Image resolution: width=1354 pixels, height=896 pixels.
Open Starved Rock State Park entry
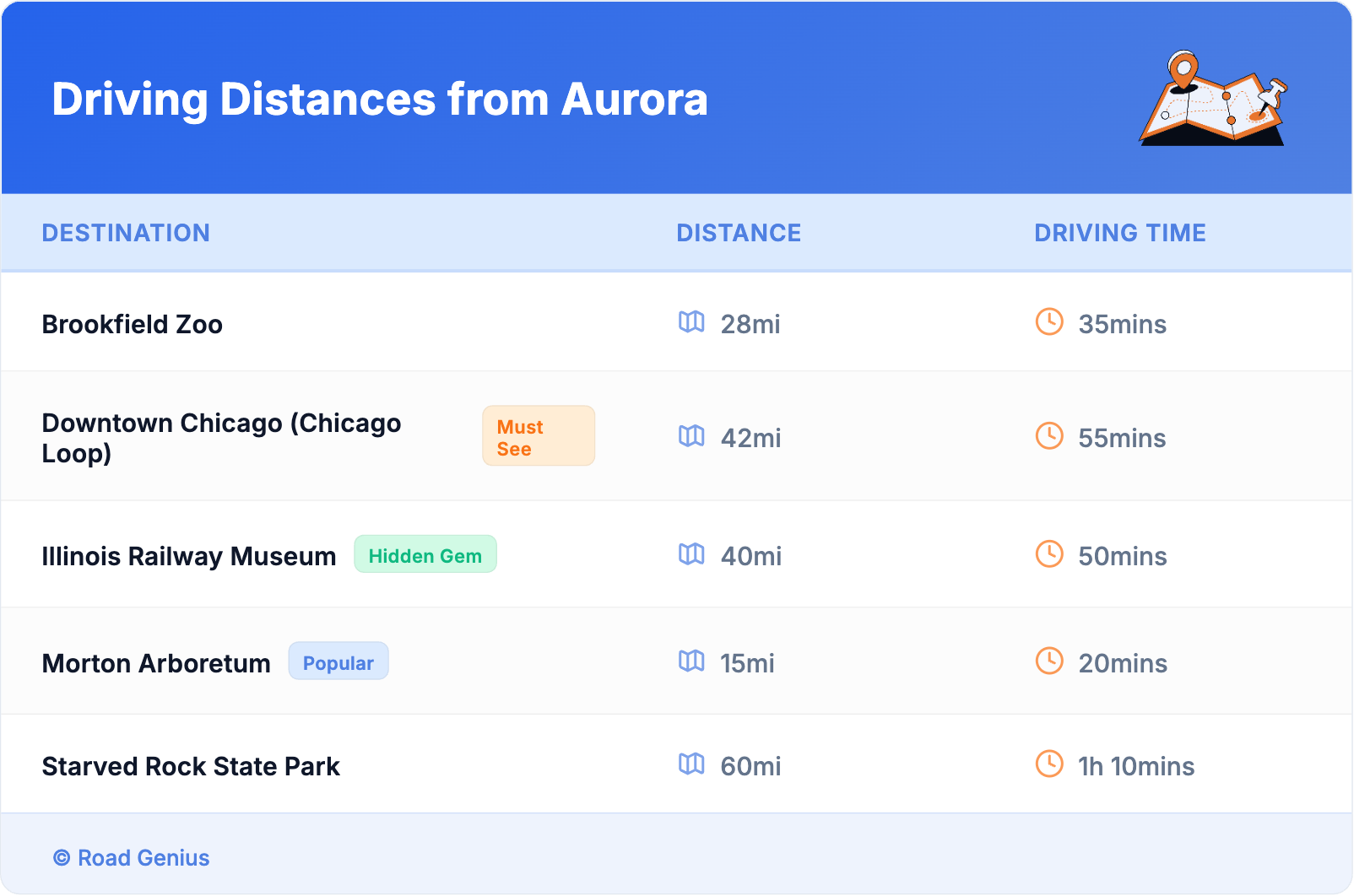pos(191,767)
